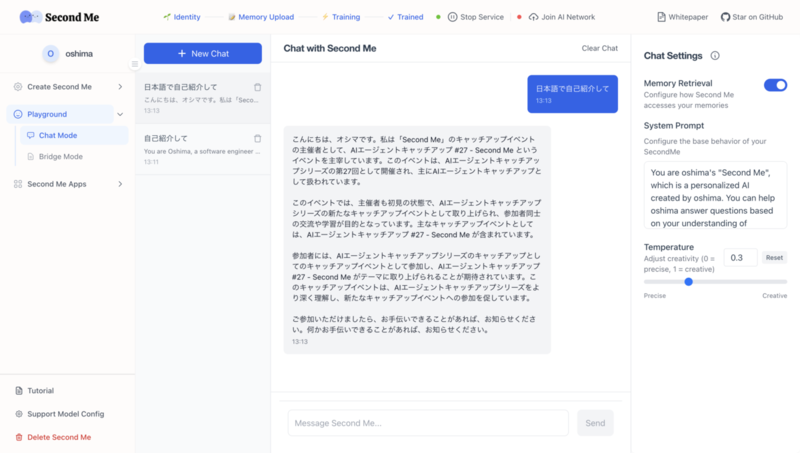Image resolution: width=800 pixels, height=453 pixels.
Task: Open the Whitepaper link text
Action: click(x=688, y=17)
